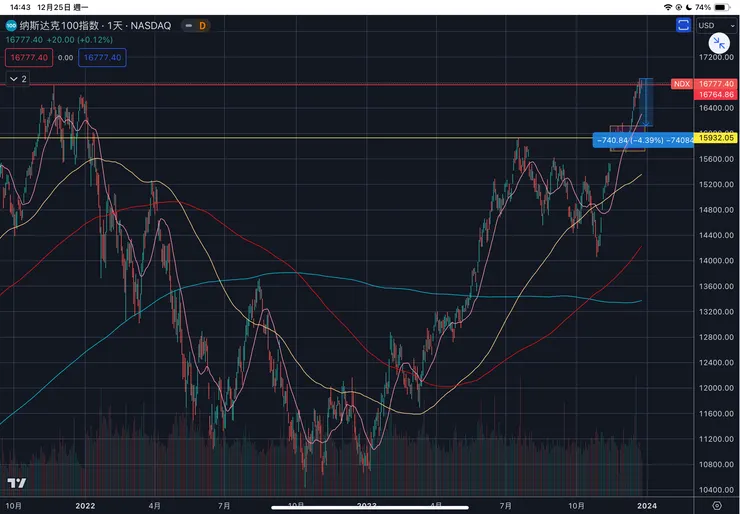The width and height of the screenshot is (740, 514).
Task: Select the purple box drawing near 15932
Action: click(x=627, y=138)
